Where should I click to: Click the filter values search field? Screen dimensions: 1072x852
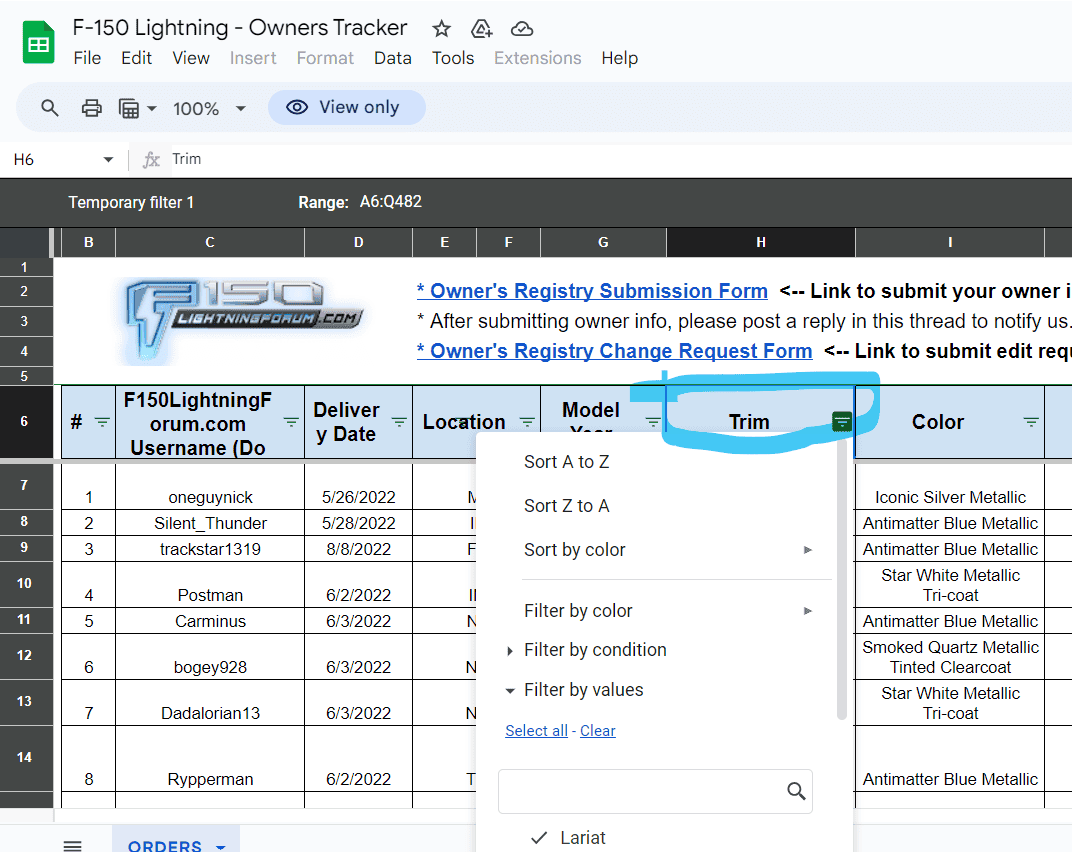pos(642,791)
